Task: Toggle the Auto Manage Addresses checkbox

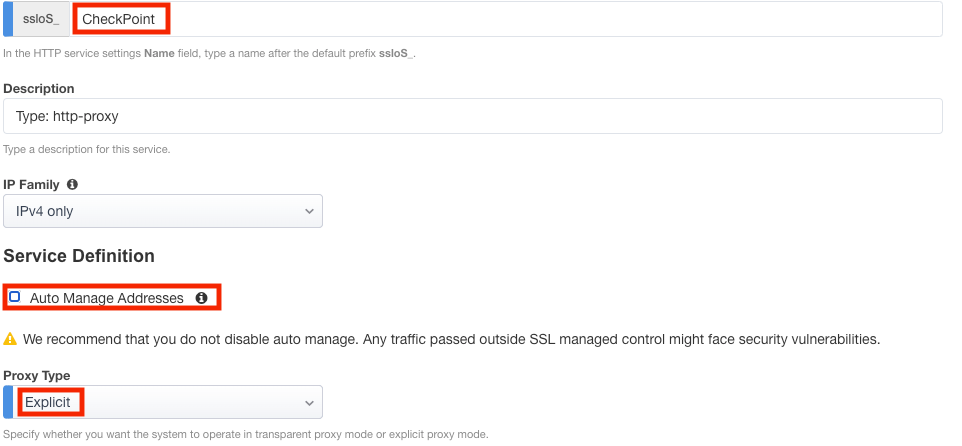Action: 14,297
